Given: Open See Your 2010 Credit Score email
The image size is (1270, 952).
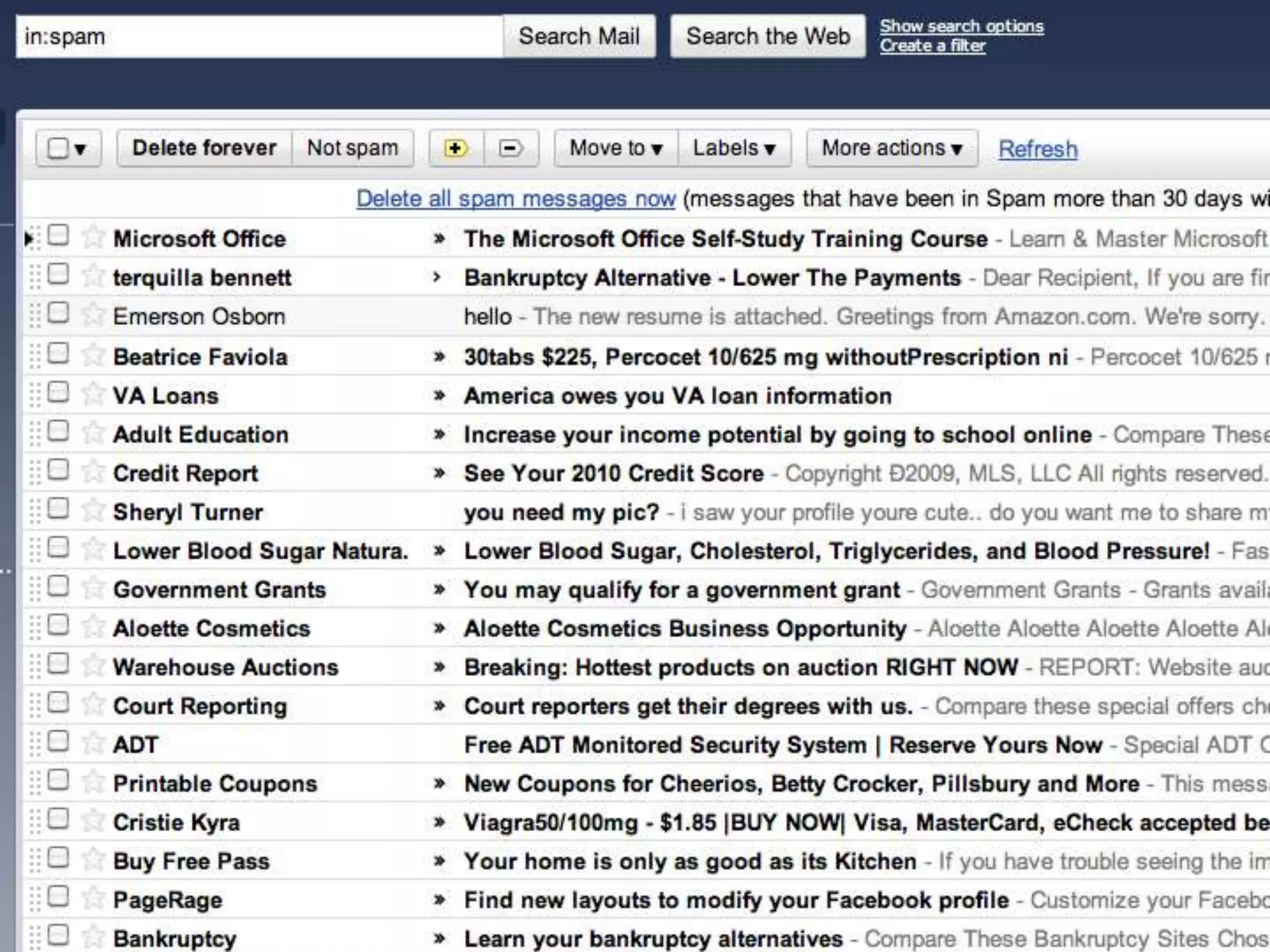Looking at the screenshot, I should (x=614, y=474).
